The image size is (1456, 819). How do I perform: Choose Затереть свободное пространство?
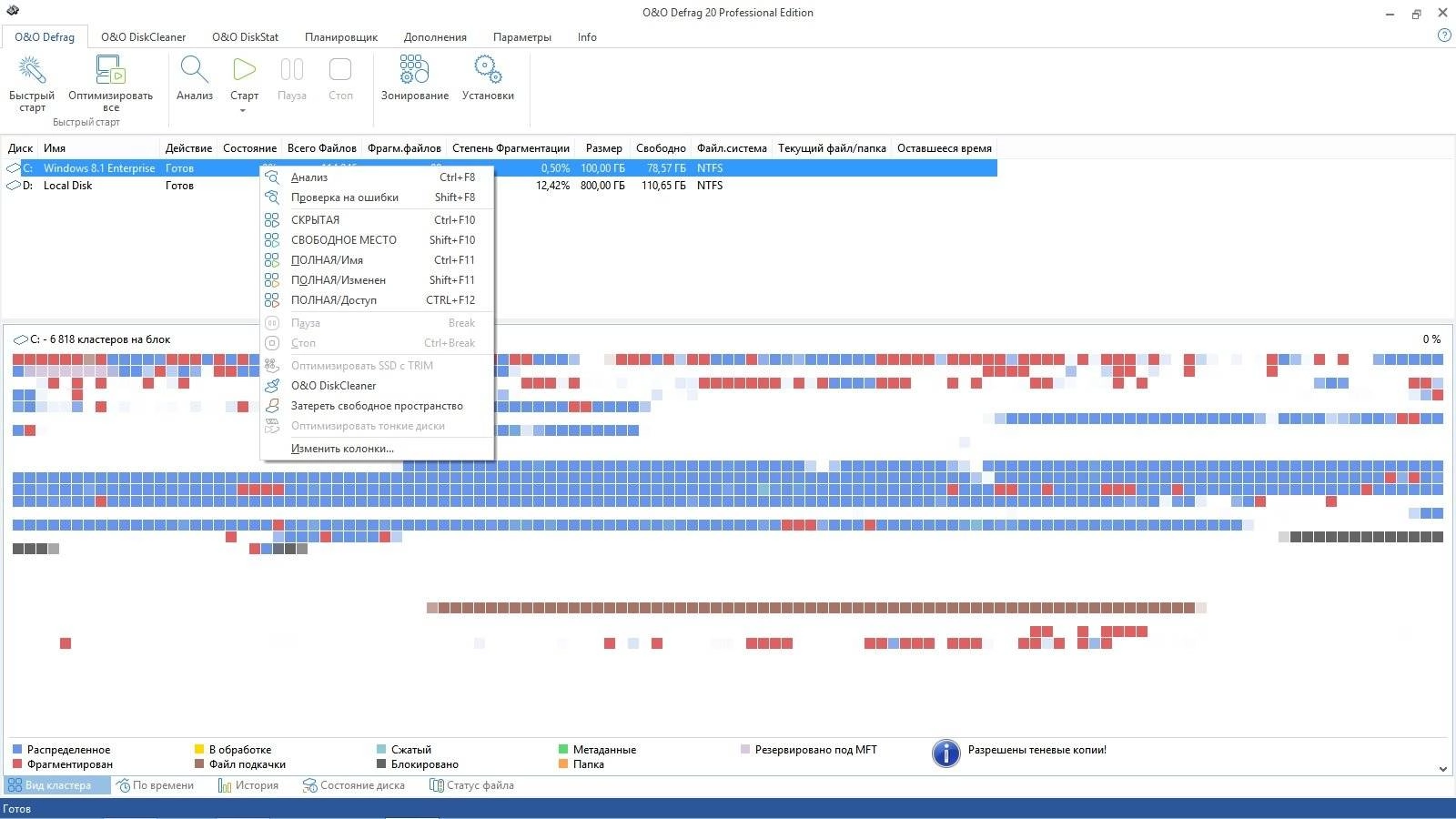click(x=377, y=406)
